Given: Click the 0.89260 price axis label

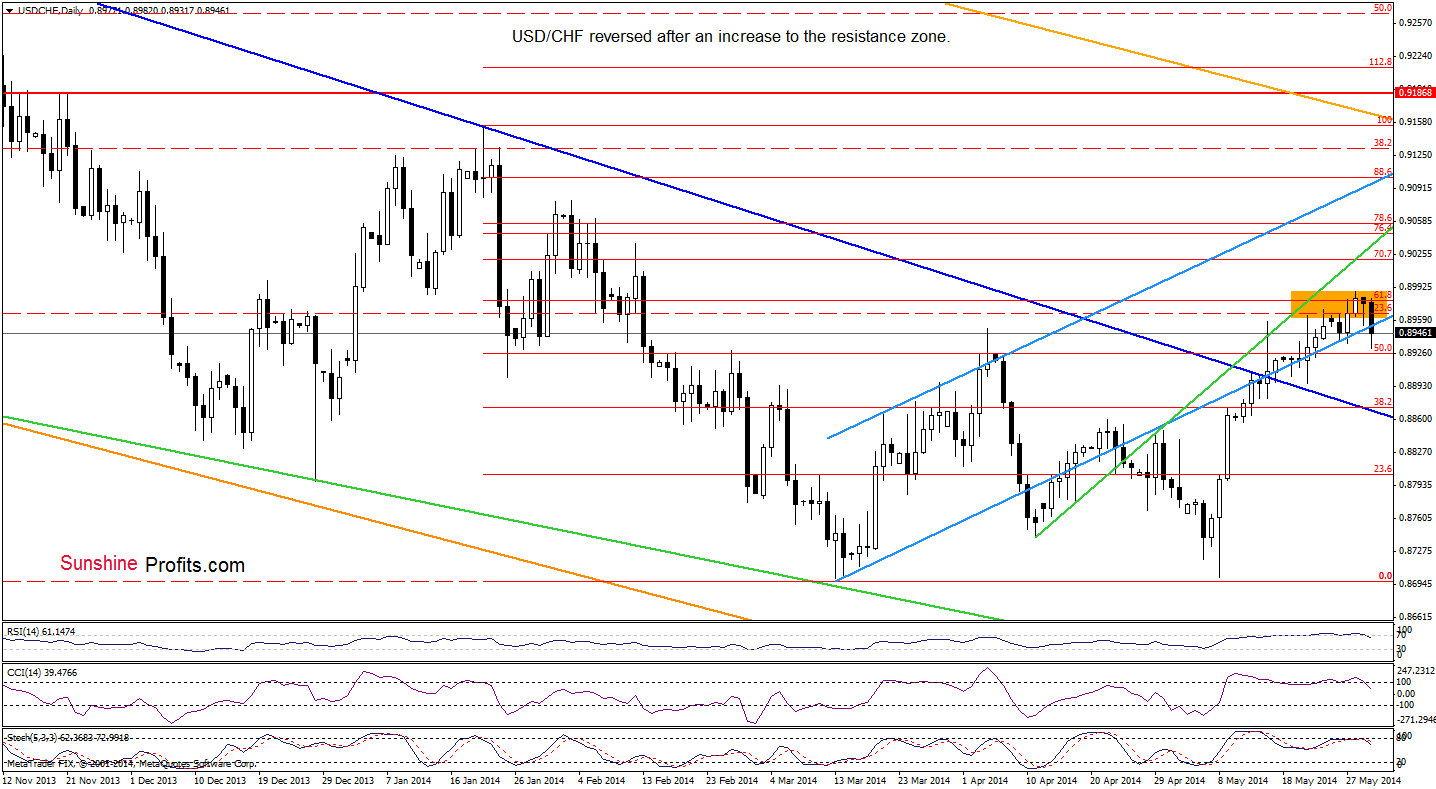Looking at the screenshot, I should click(x=1416, y=353).
